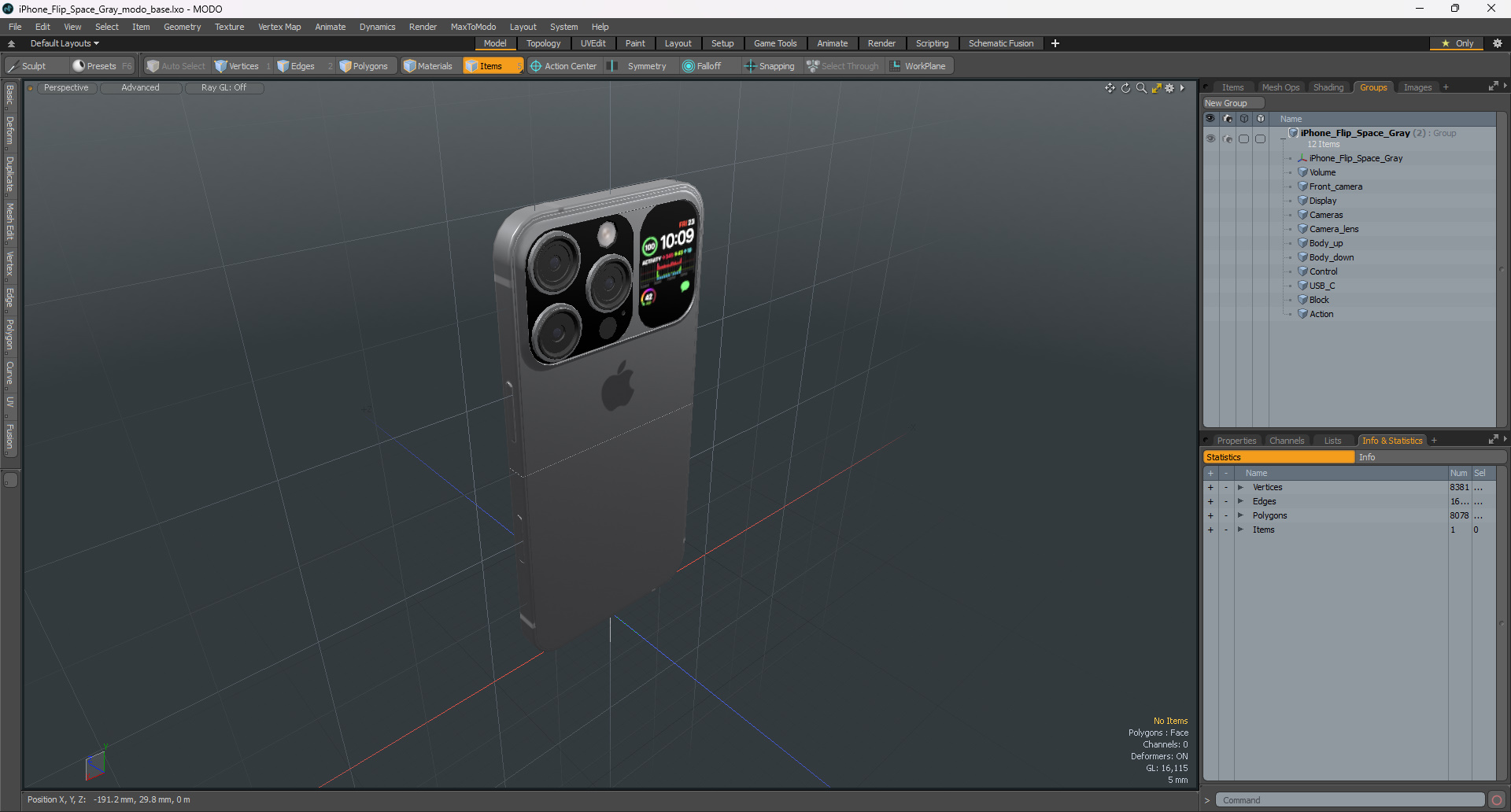Screen dimensions: 1511x812
Task: Open the Mesh Edit vertical sidebar tab
Action: pyautogui.click(x=10, y=221)
